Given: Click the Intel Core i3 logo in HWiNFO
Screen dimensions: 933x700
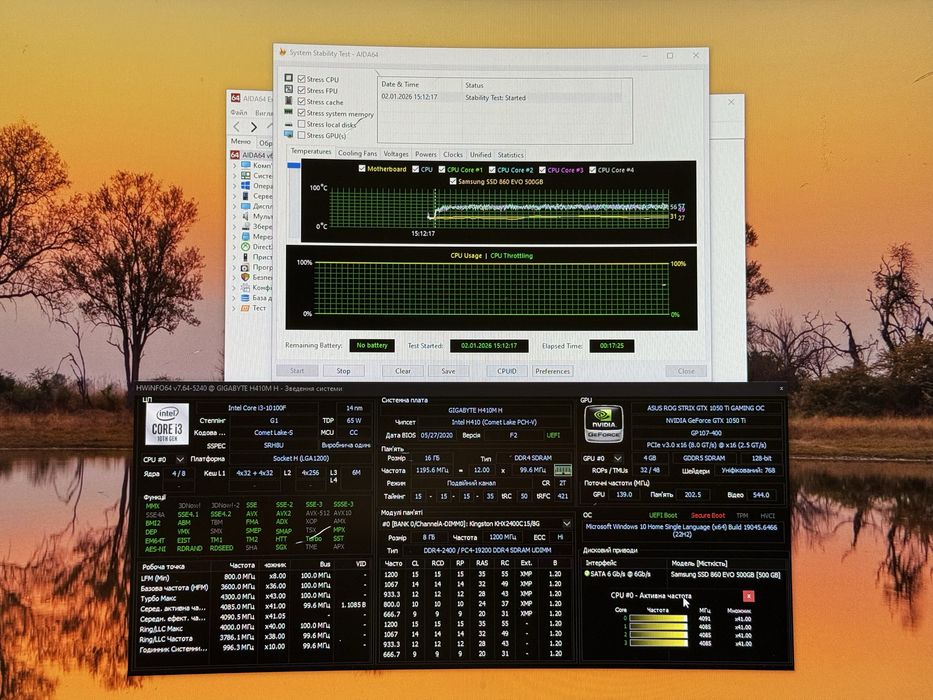Looking at the screenshot, I should [167, 424].
